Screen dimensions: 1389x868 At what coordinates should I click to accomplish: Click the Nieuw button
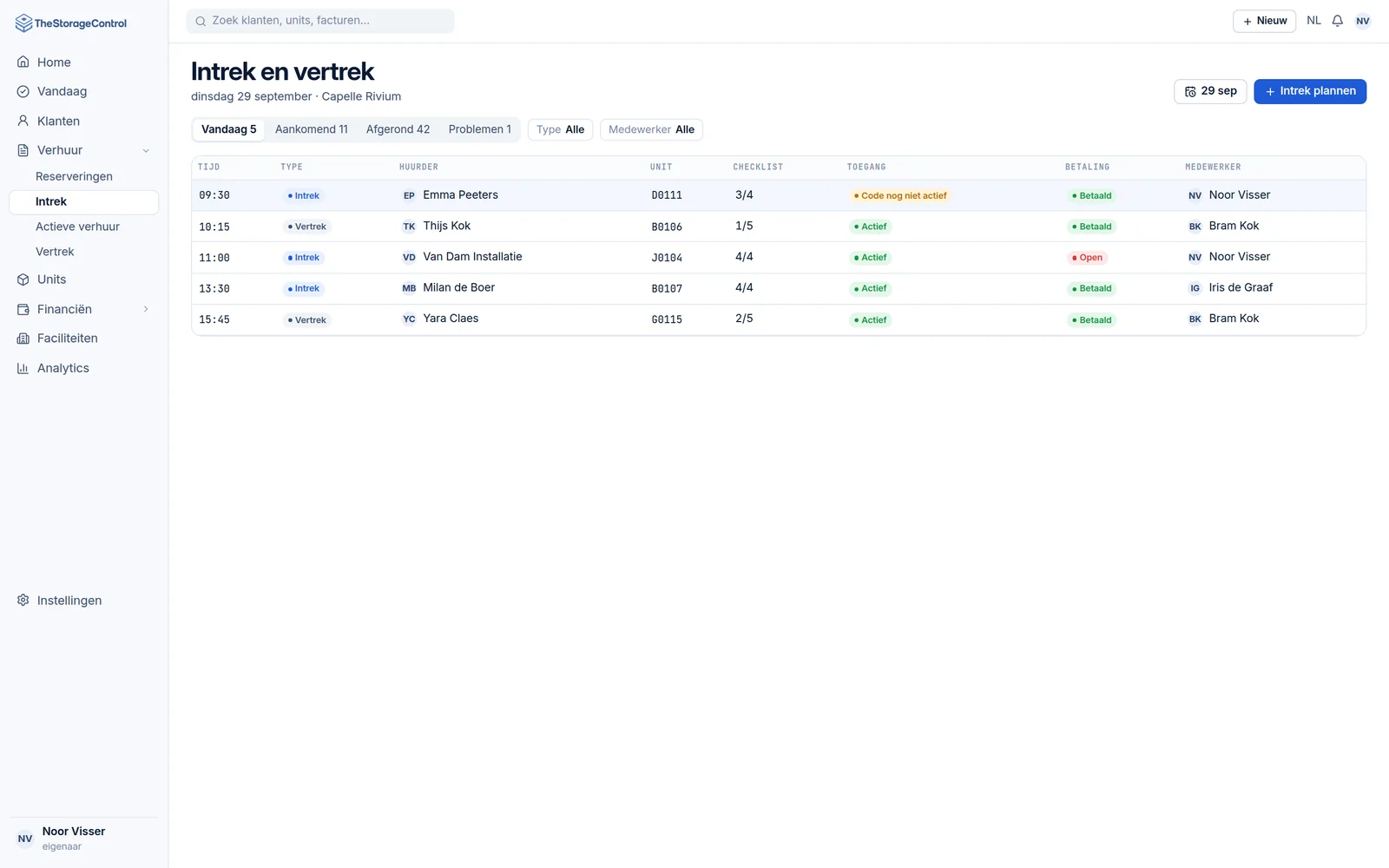[1264, 21]
